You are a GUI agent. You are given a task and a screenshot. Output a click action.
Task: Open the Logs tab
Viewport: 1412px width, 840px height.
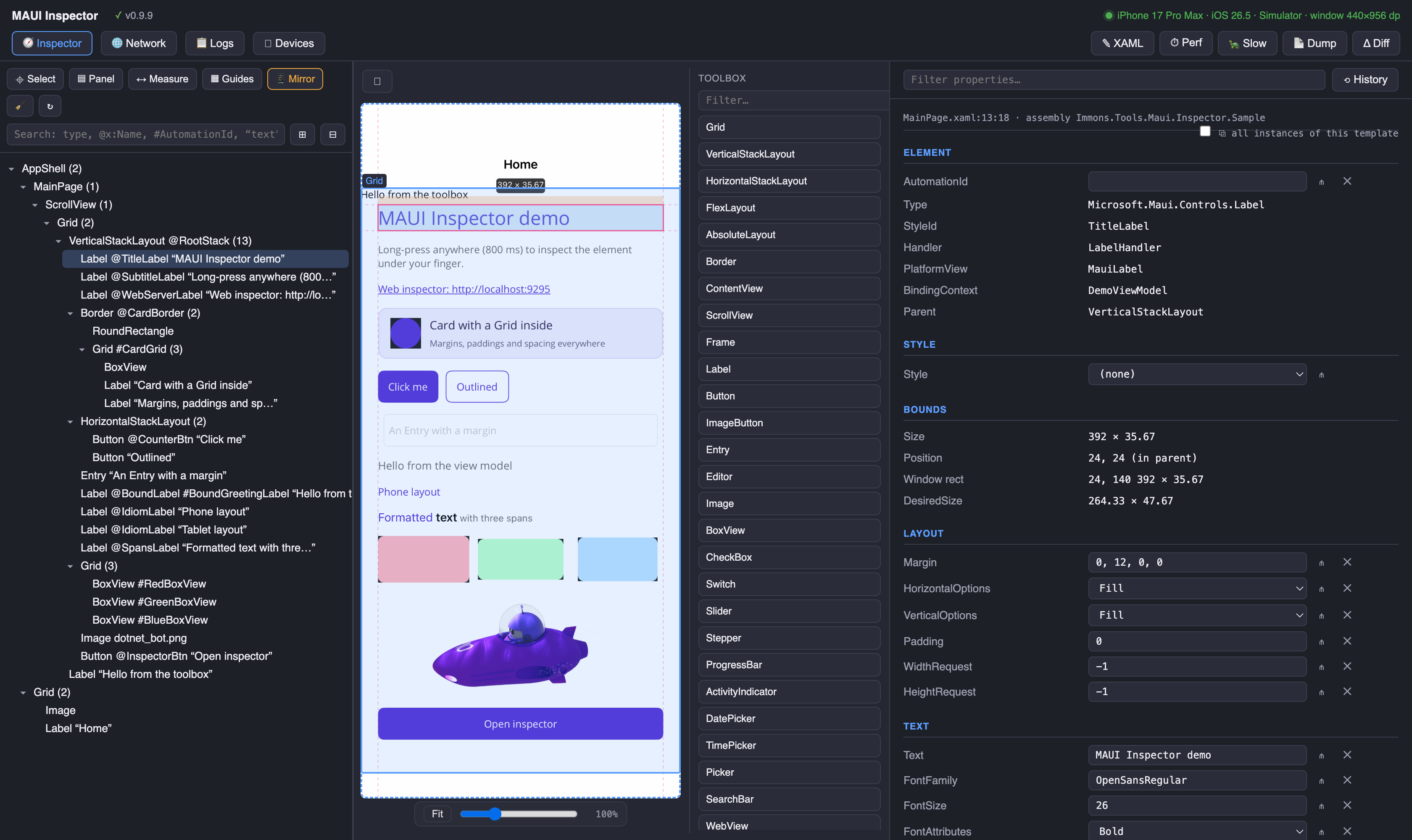pyautogui.click(x=215, y=43)
